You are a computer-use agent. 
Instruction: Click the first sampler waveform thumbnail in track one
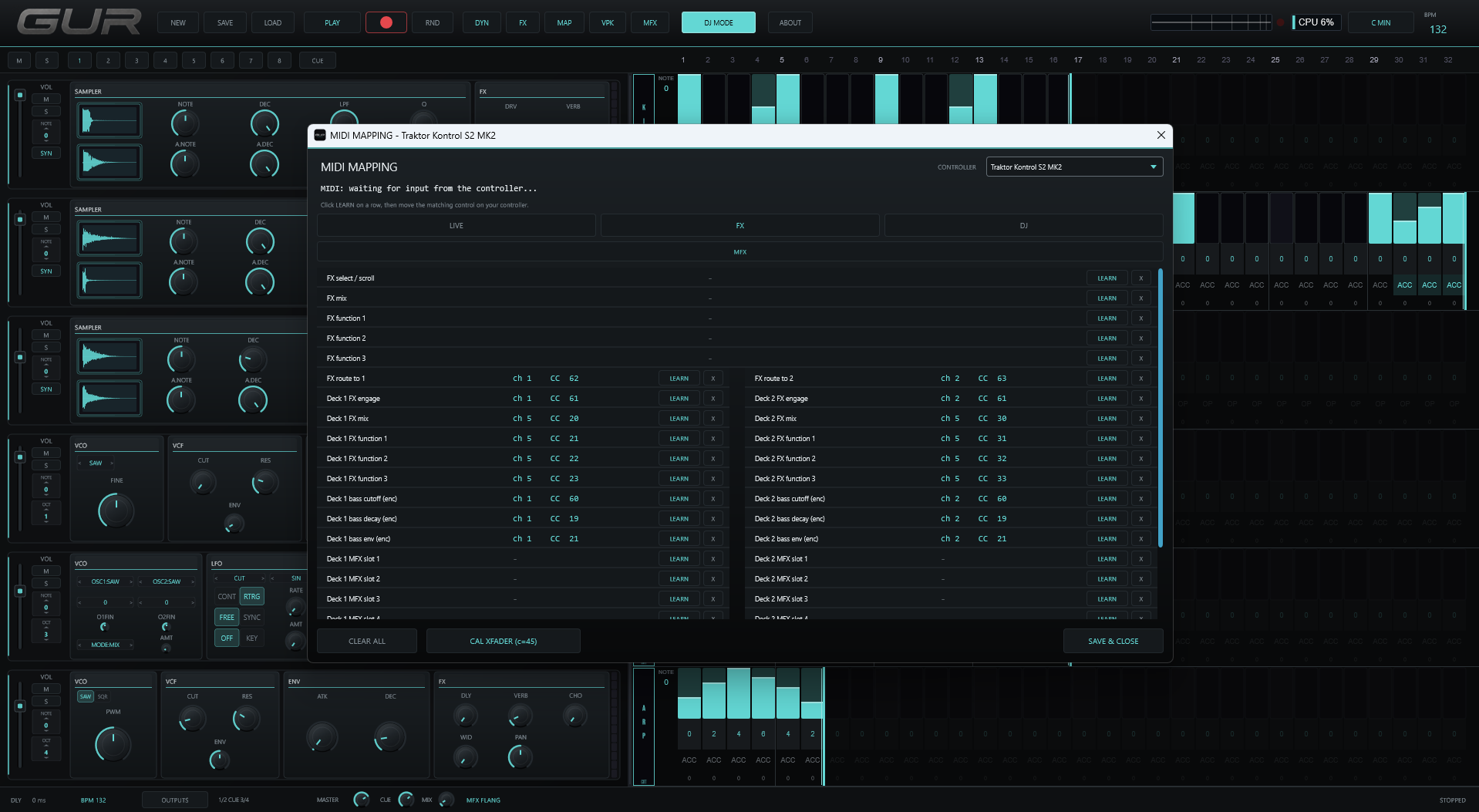click(x=109, y=121)
